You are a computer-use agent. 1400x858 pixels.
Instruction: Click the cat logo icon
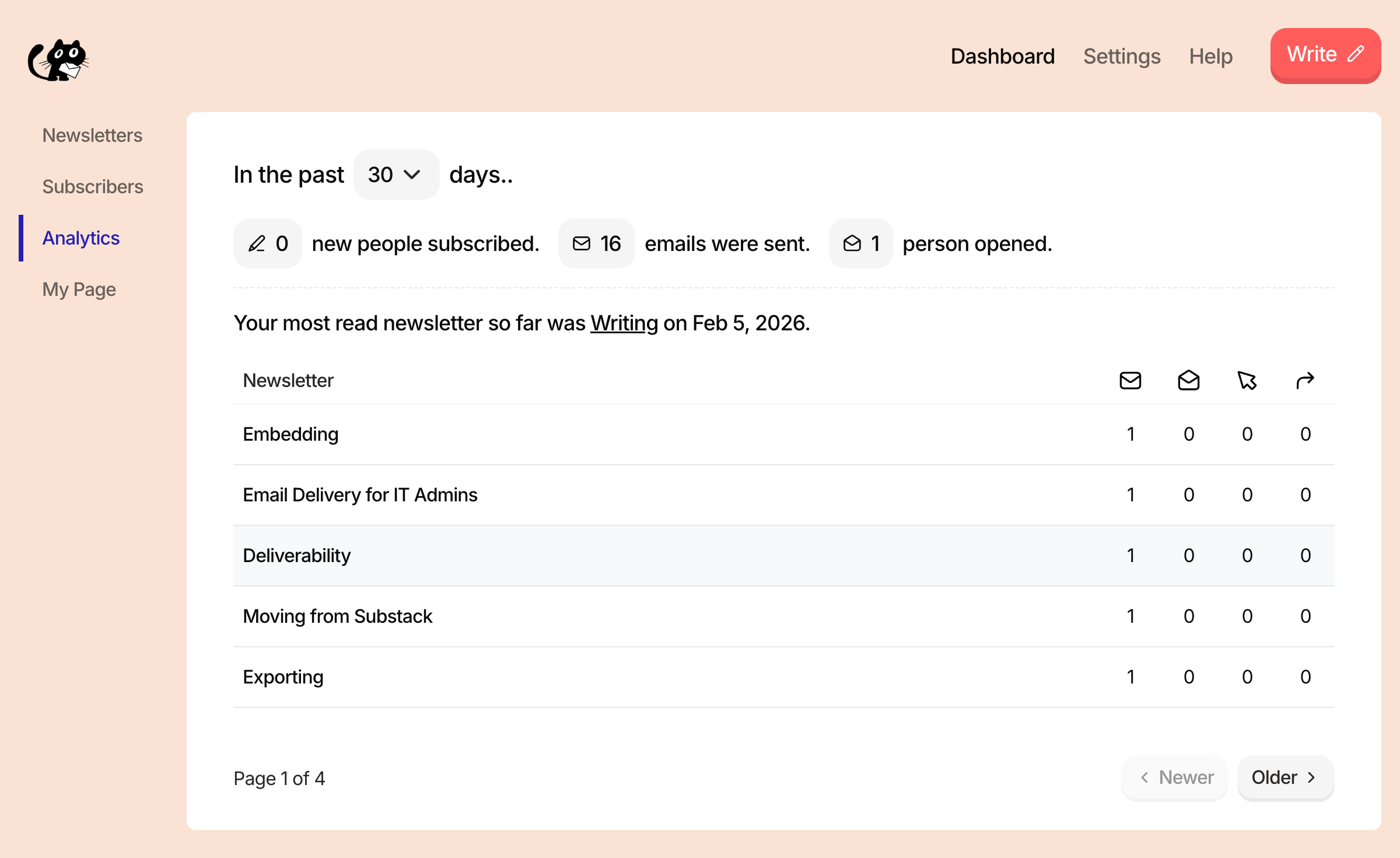(58, 60)
